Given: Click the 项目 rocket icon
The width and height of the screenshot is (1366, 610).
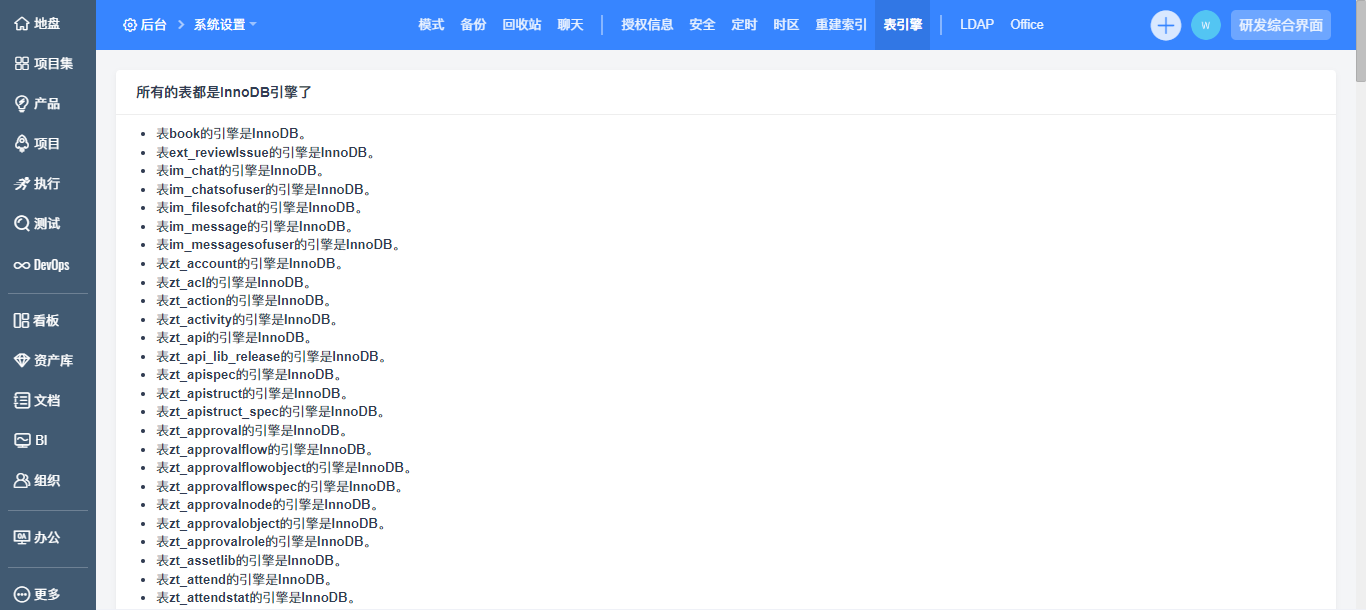Looking at the screenshot, I should [x=21, y=144].
